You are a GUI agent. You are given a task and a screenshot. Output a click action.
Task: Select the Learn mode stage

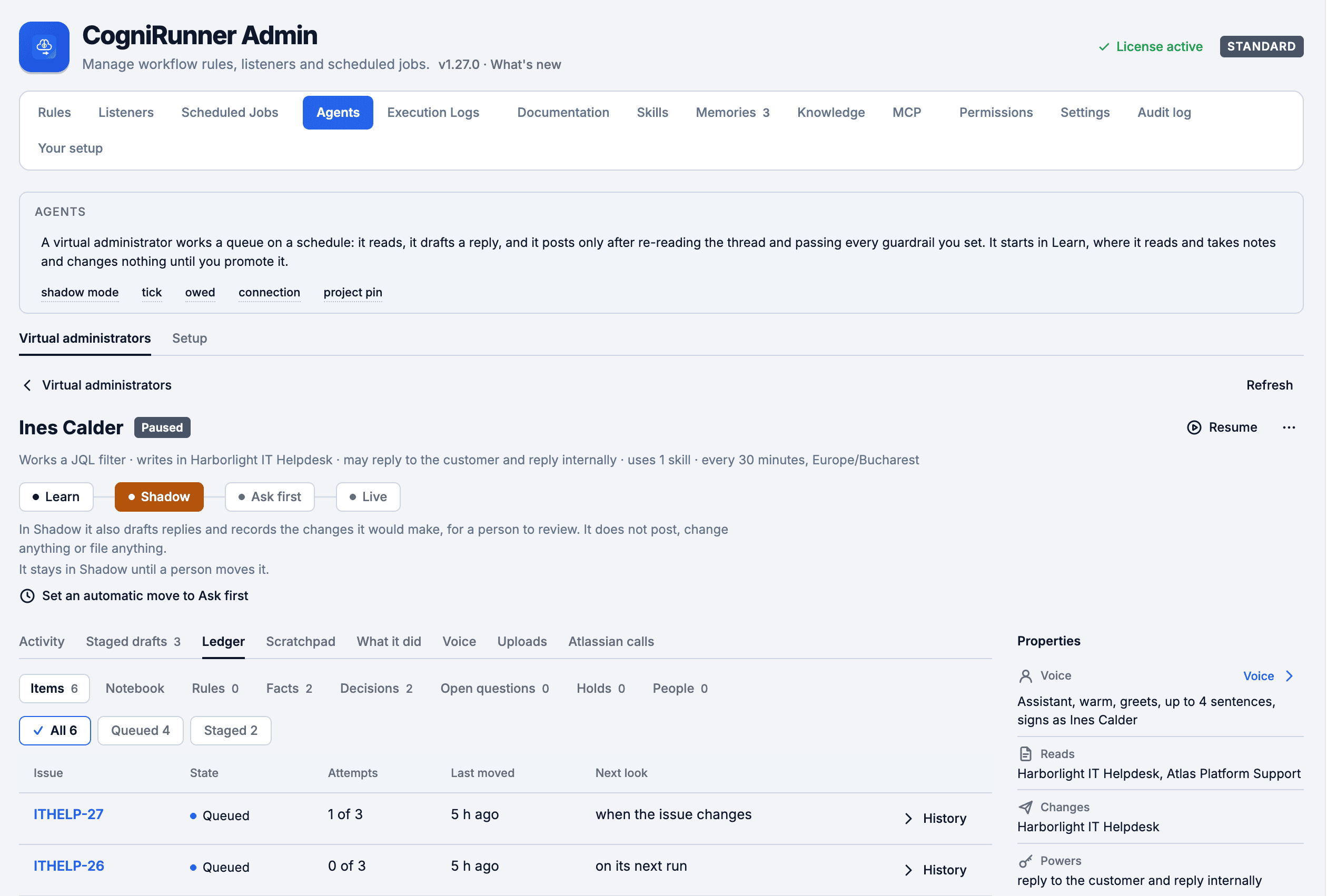[x=56, y=497]
